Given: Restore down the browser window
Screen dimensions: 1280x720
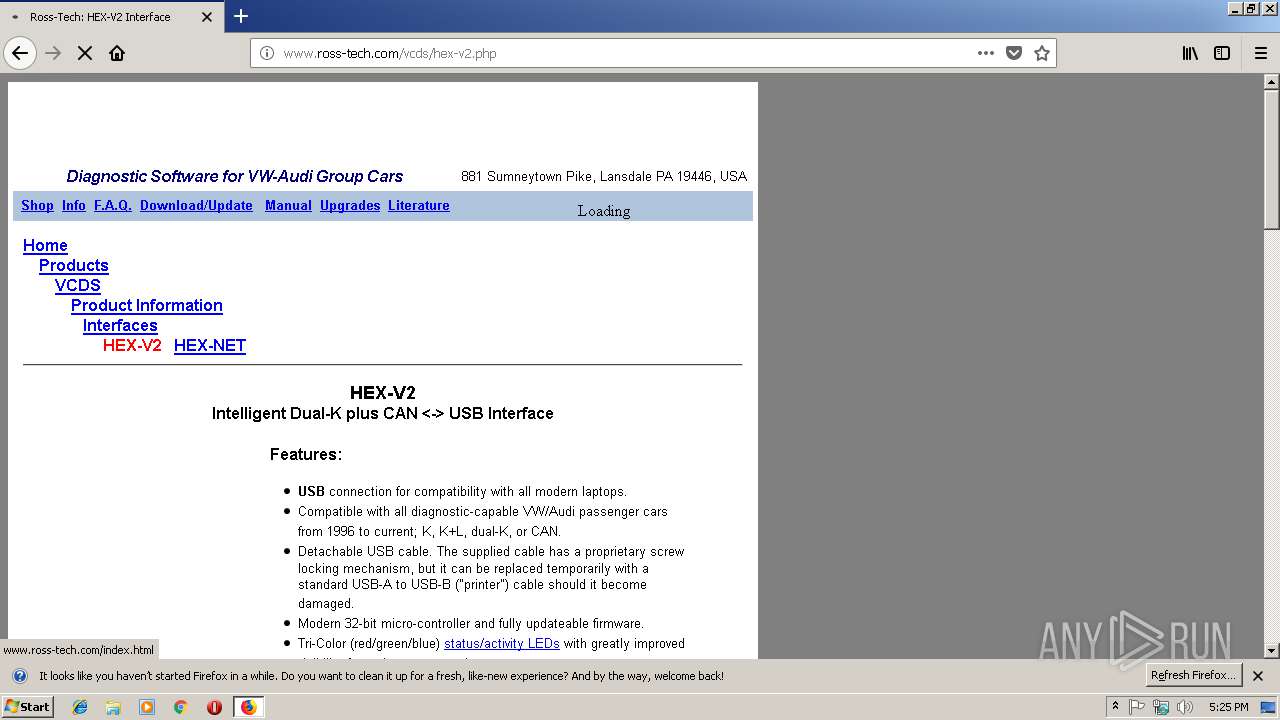Looking at the screenshot, I should pyautogui.click(x=1251, y=8).
